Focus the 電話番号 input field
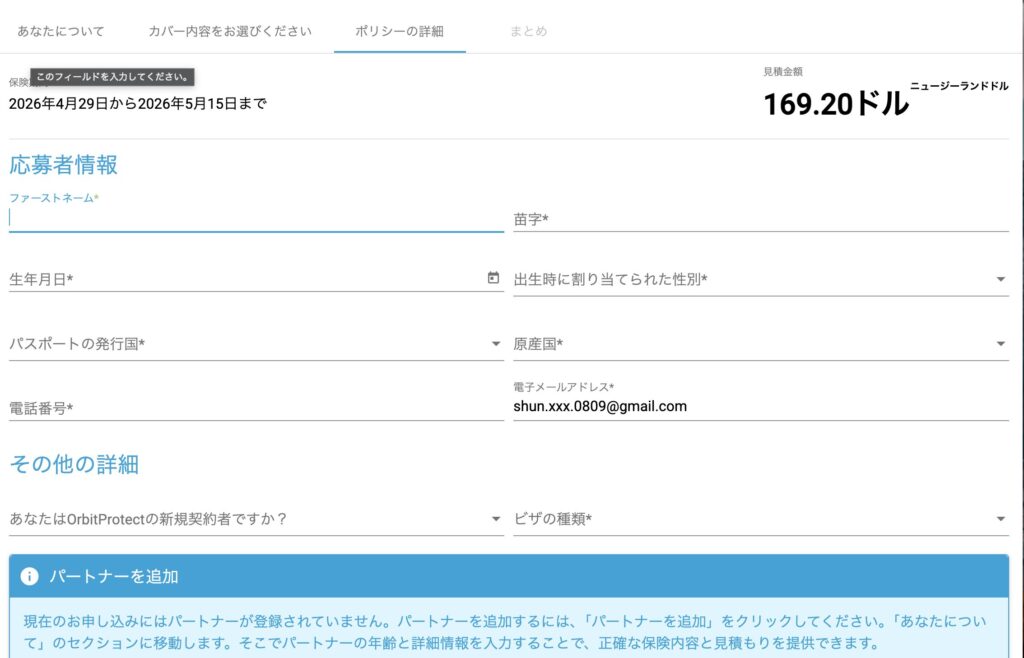This screenshot has width=1024, height=658. (255, 408)
